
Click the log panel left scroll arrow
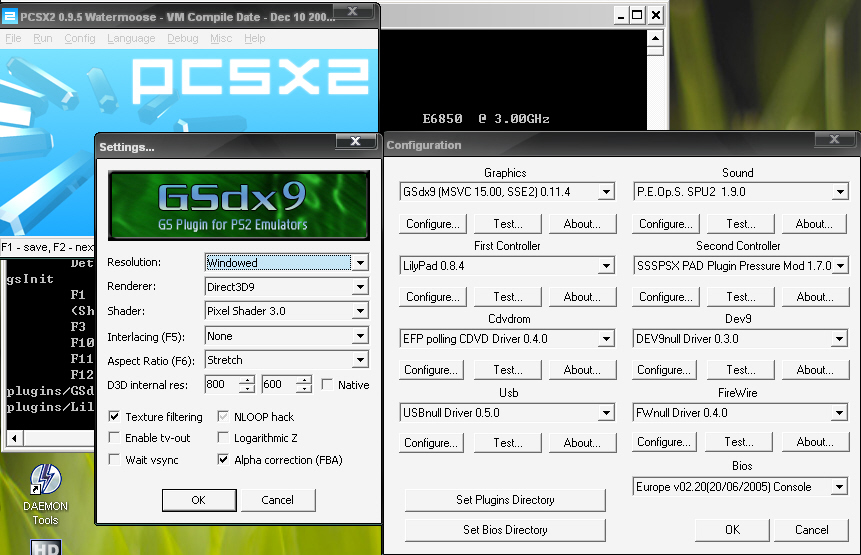pyautogui.click(x=14, y=438)
